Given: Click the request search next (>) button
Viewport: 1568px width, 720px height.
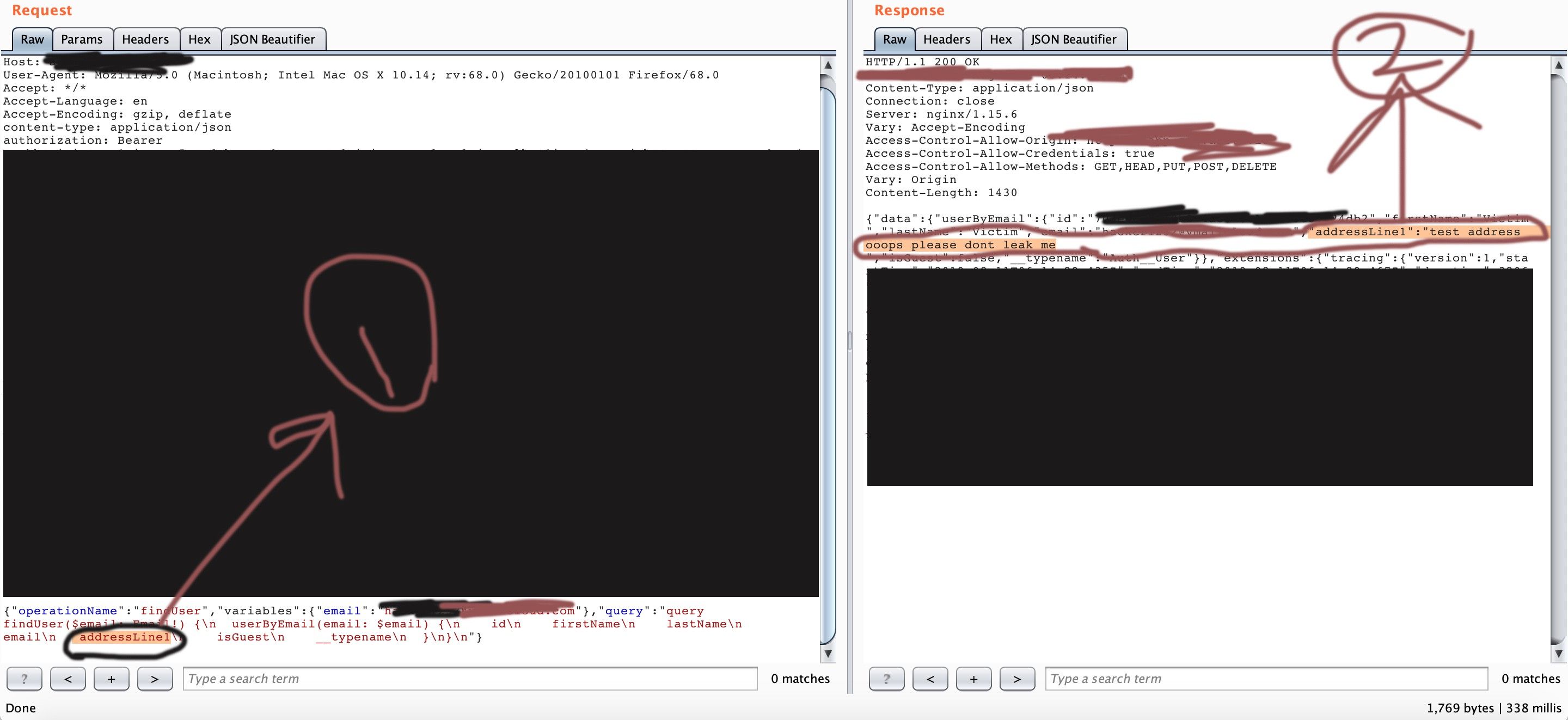Looking at the screenshot, I should click(x=155, y=679).
